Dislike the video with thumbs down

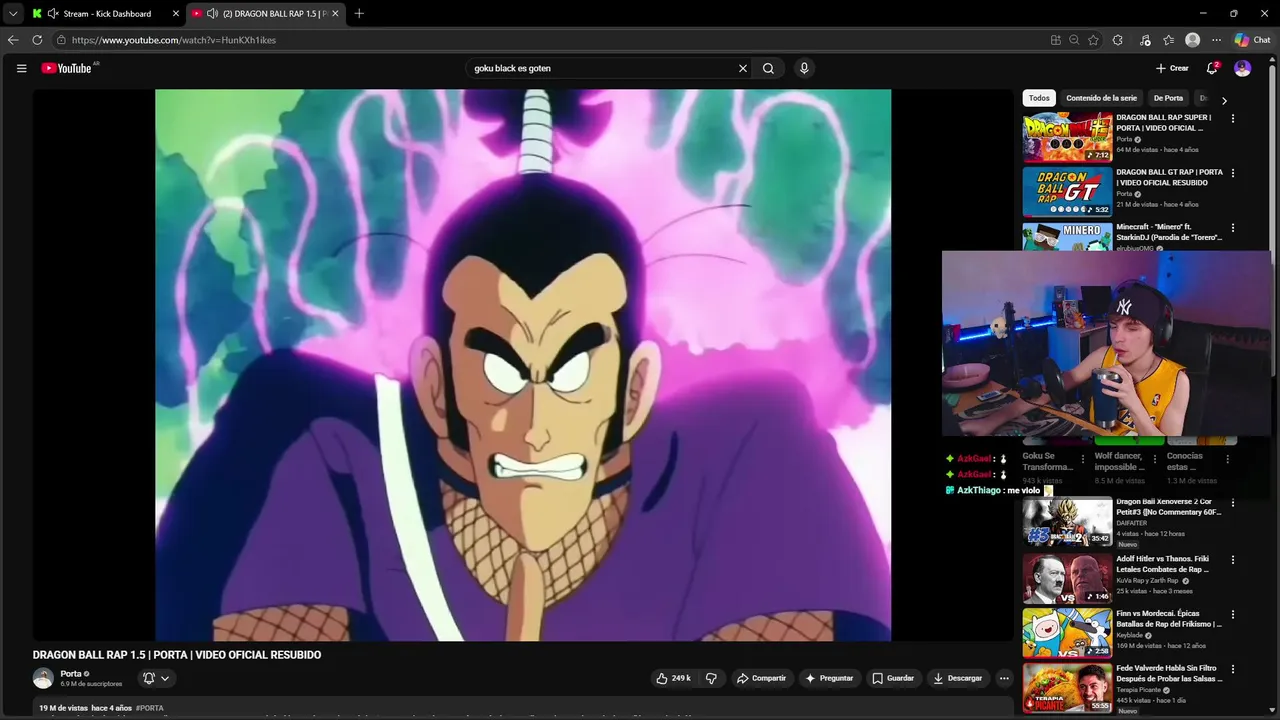pyautogui.click(x=711, y=678)
